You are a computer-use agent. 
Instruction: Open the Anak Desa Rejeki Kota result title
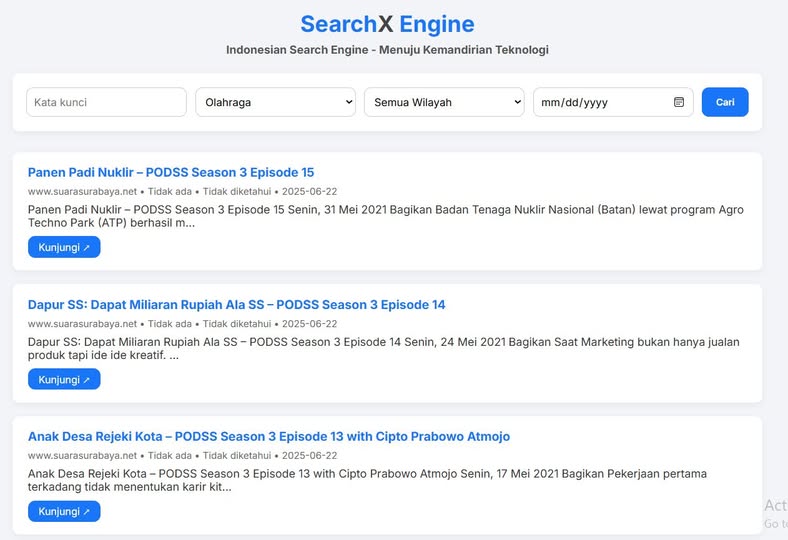(x=269, y=436)
